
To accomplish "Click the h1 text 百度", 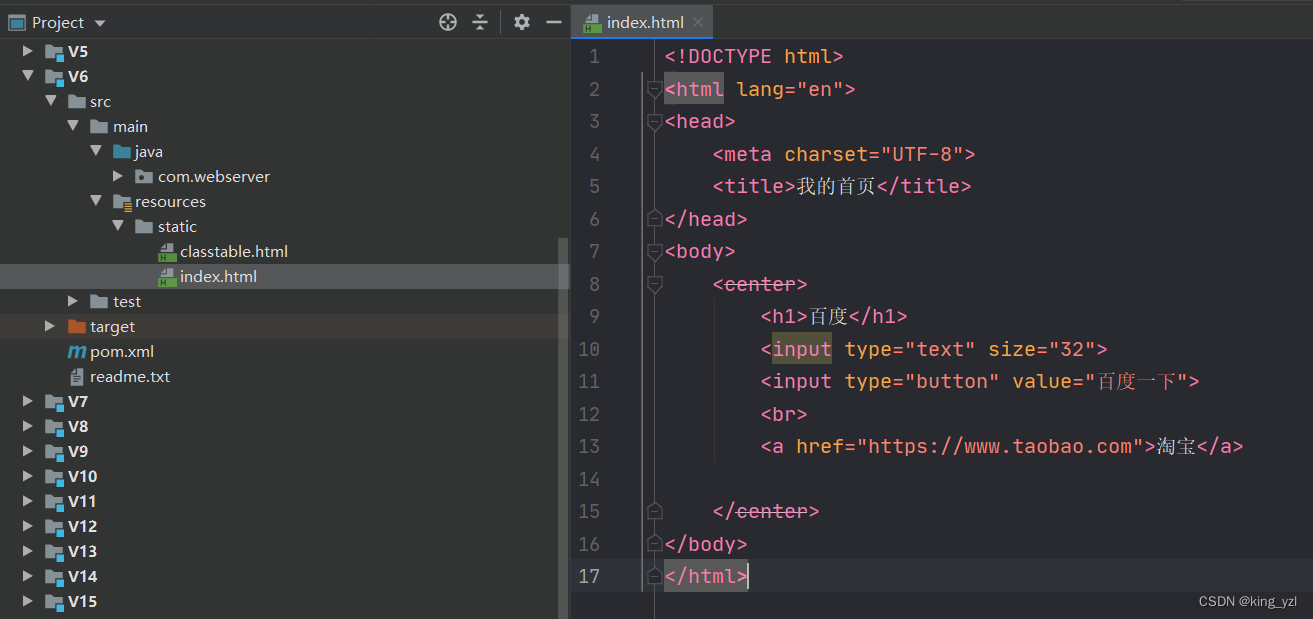I will pos(828,316).
